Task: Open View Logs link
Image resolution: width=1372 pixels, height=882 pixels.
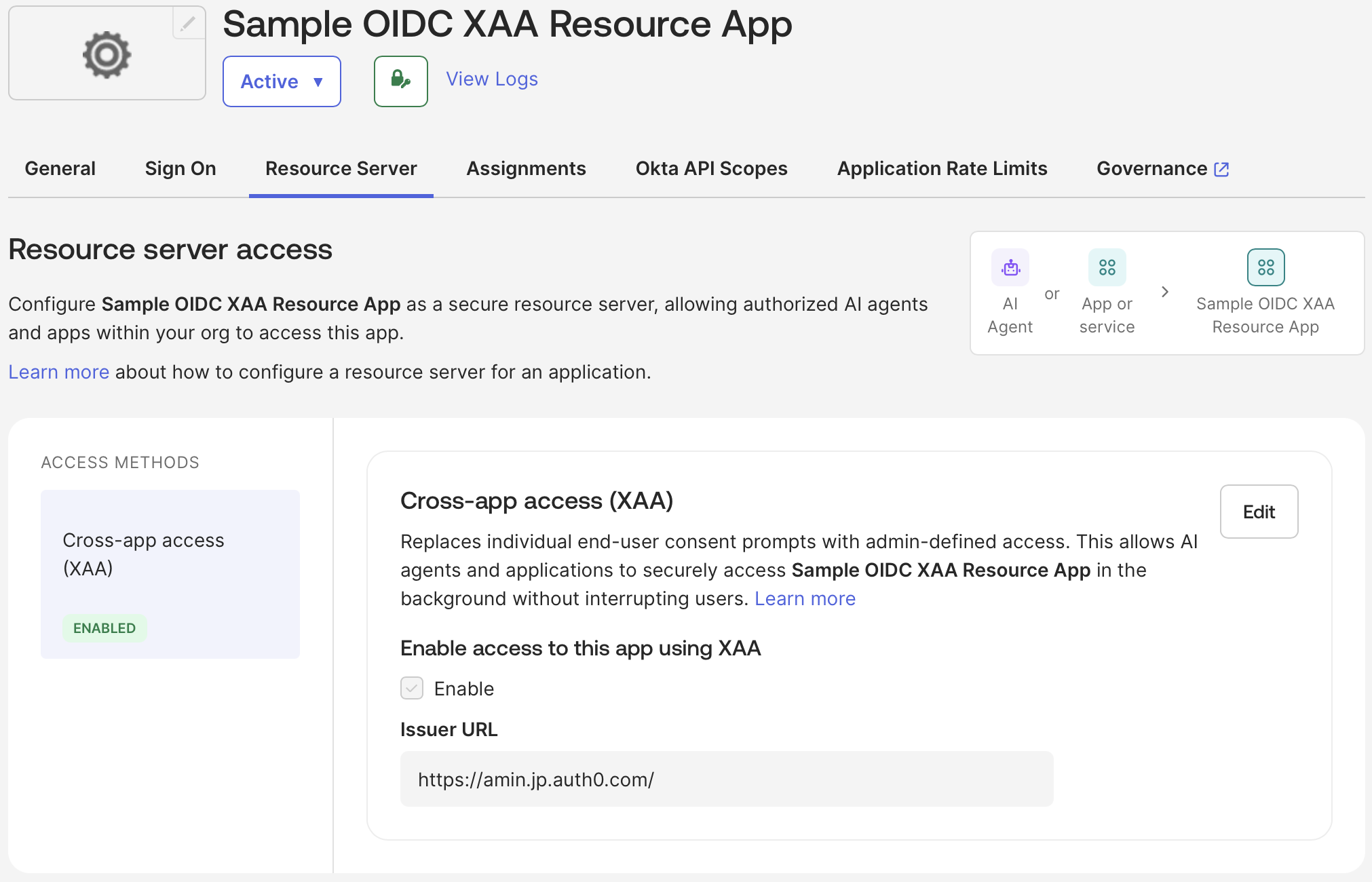Action: point(492,79)
